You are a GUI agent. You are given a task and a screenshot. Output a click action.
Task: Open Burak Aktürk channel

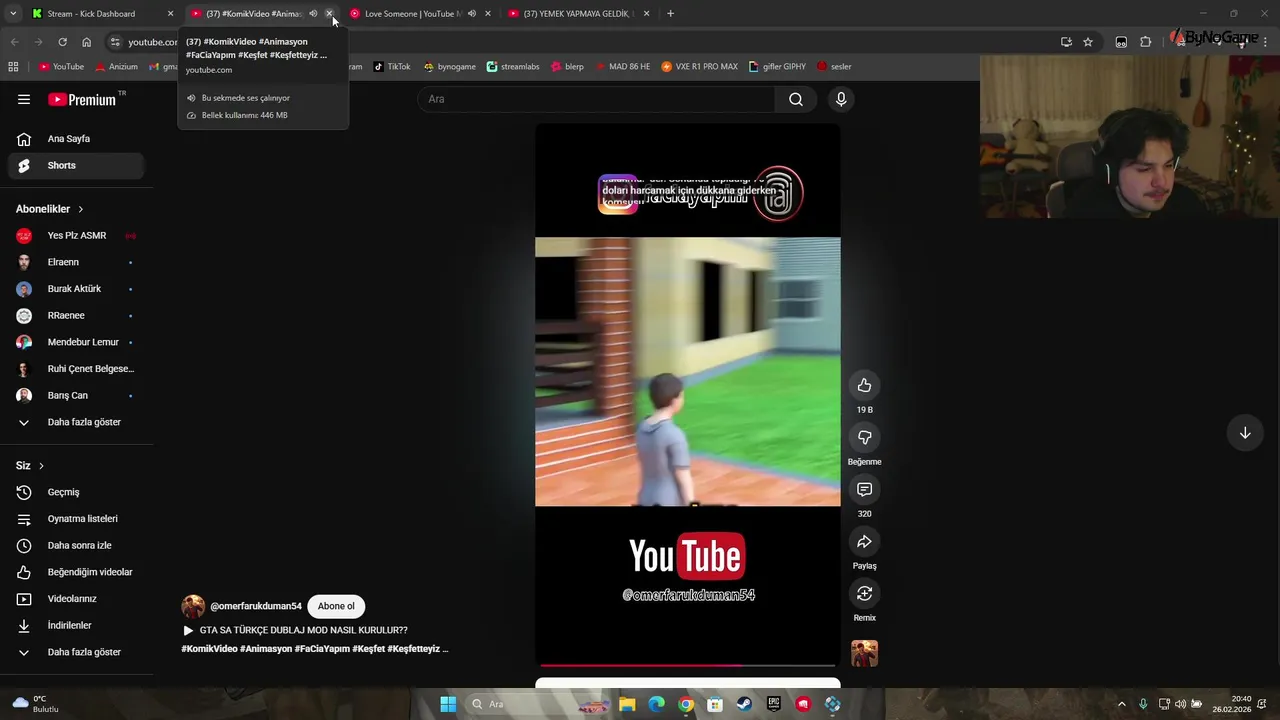click(76, 289)
